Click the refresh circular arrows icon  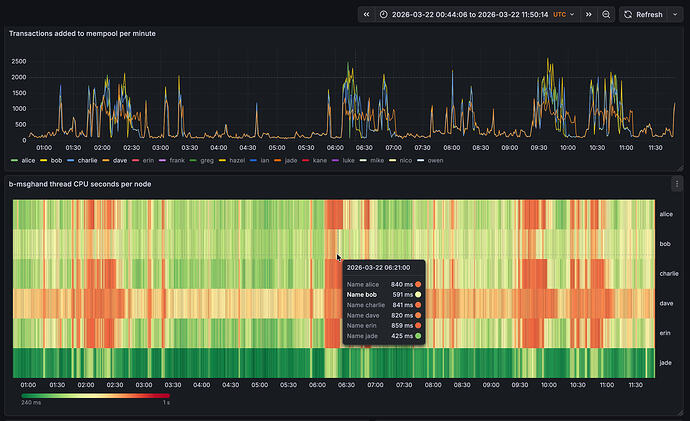628,15
